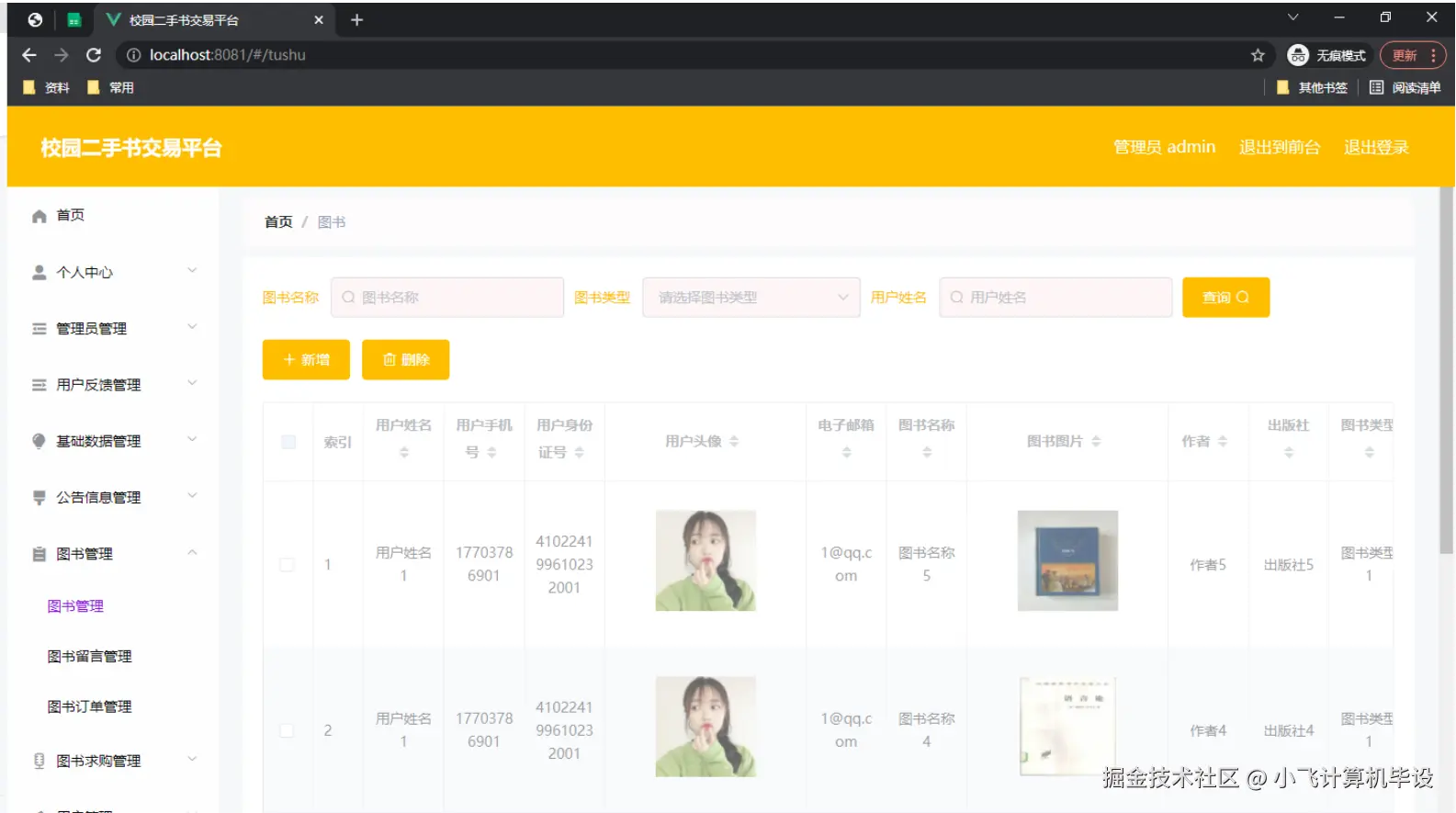Expand 图书求购管理 menu chevron
This screenshot has width=1456, height=813.
pos(192,759)
